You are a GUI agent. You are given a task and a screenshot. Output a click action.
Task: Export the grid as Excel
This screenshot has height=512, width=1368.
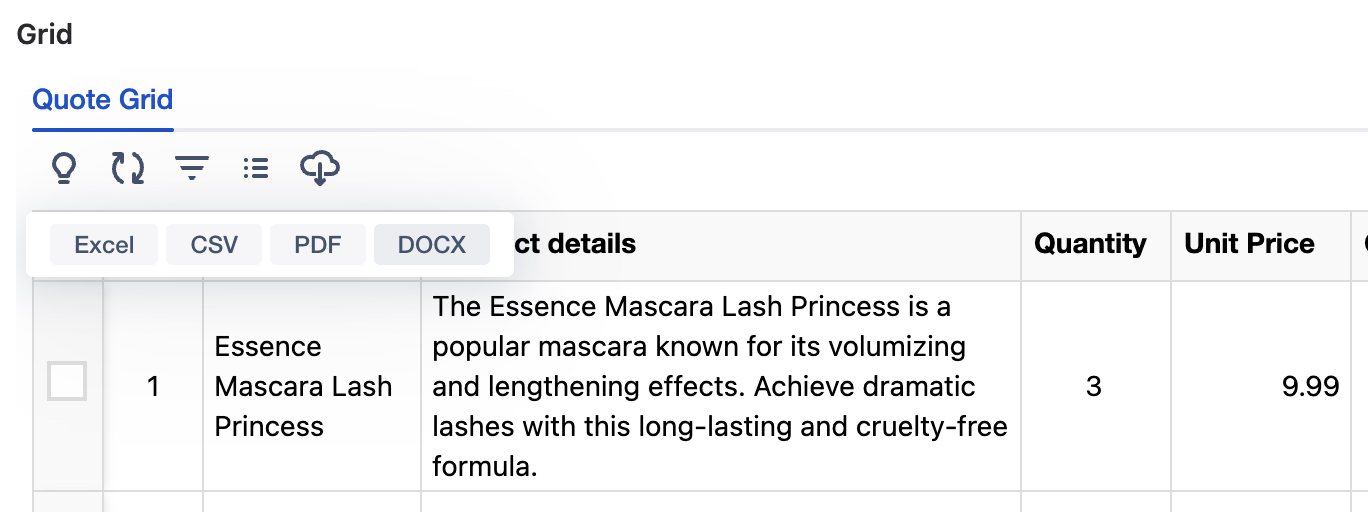click(104, 245)
